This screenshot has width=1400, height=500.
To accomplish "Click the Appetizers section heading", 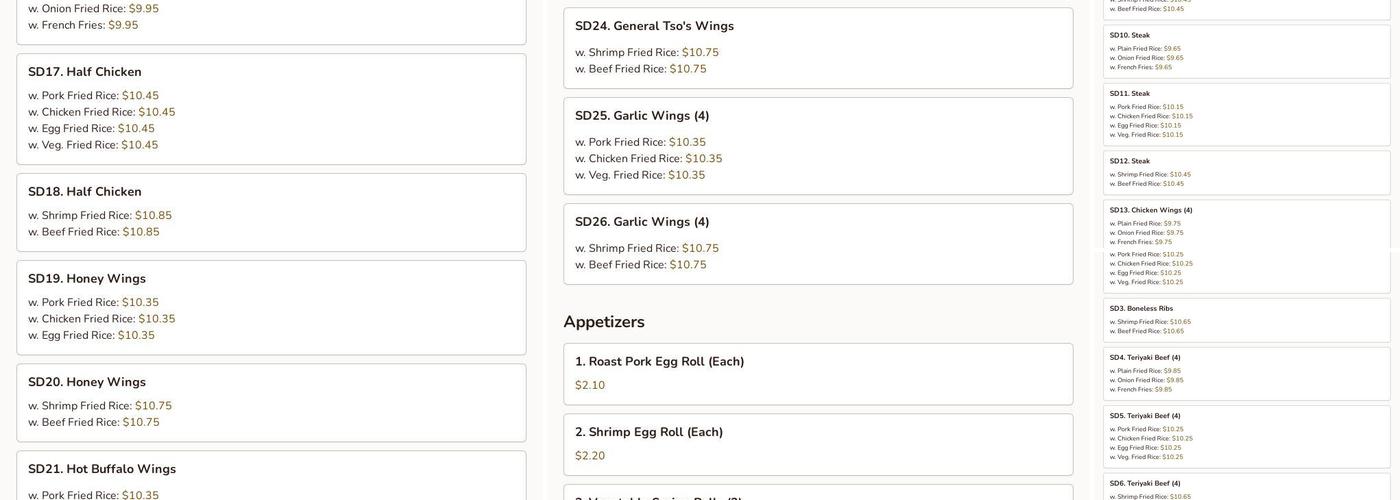I will pyautogui.click(x=604, y=322).
